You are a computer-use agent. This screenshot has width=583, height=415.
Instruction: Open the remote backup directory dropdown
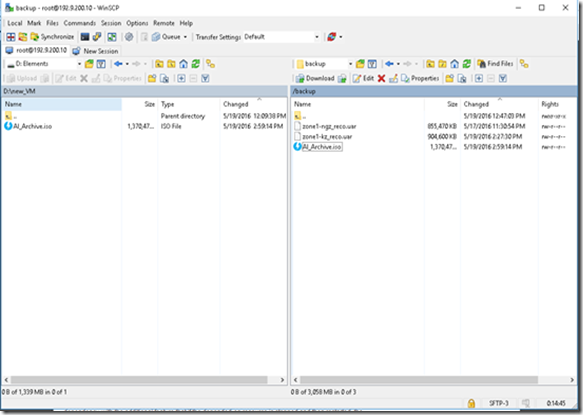(x=324, y=64)
